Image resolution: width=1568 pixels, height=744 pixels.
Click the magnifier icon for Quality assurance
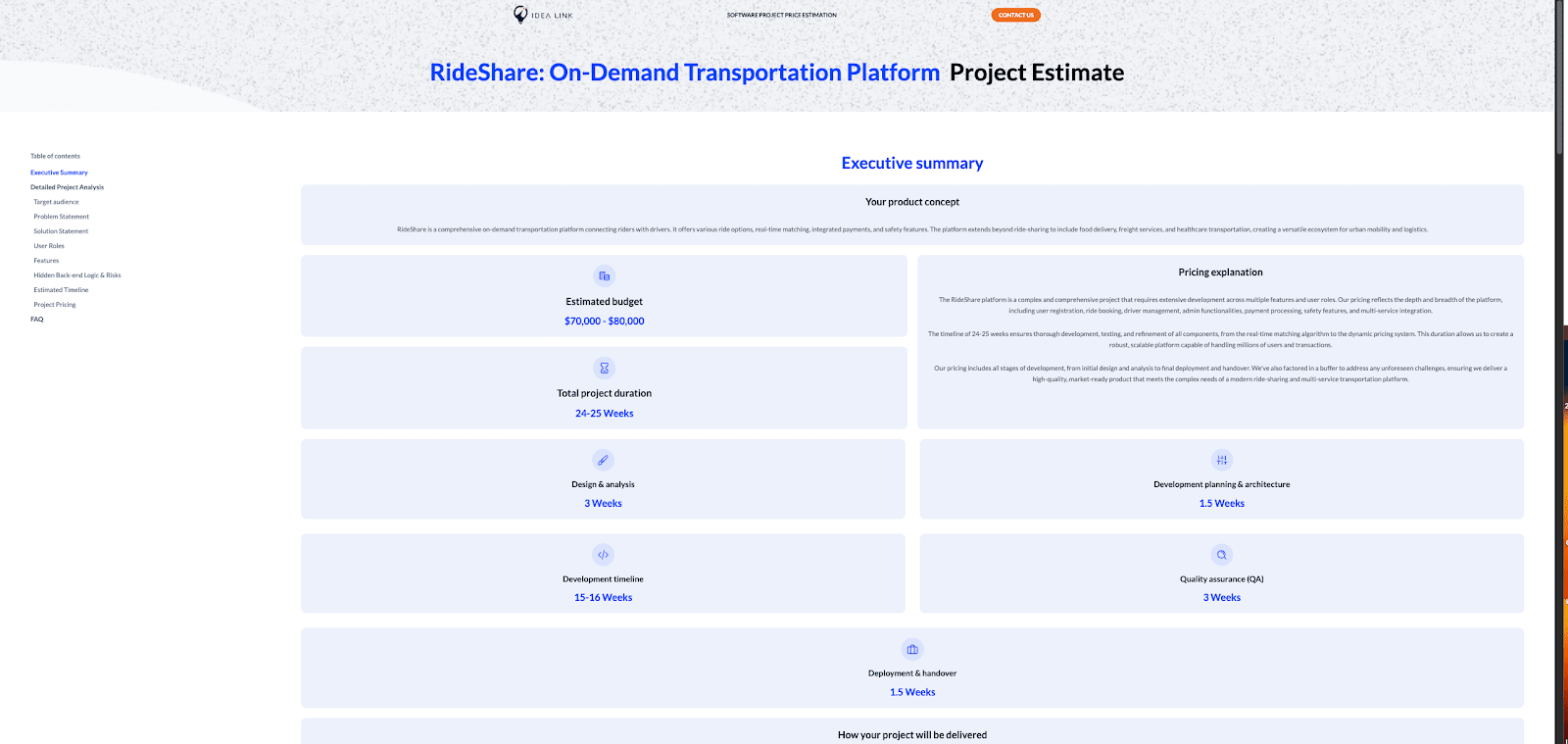click(x=1222, y=555)
